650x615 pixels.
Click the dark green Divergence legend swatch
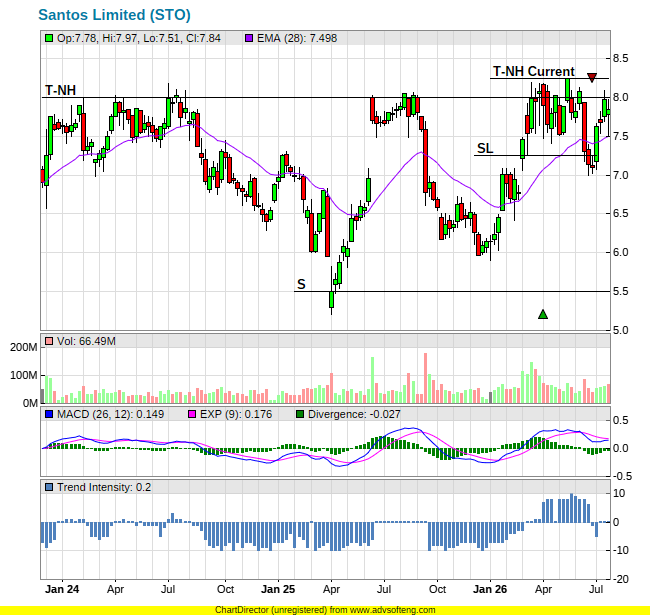point(300,414)
